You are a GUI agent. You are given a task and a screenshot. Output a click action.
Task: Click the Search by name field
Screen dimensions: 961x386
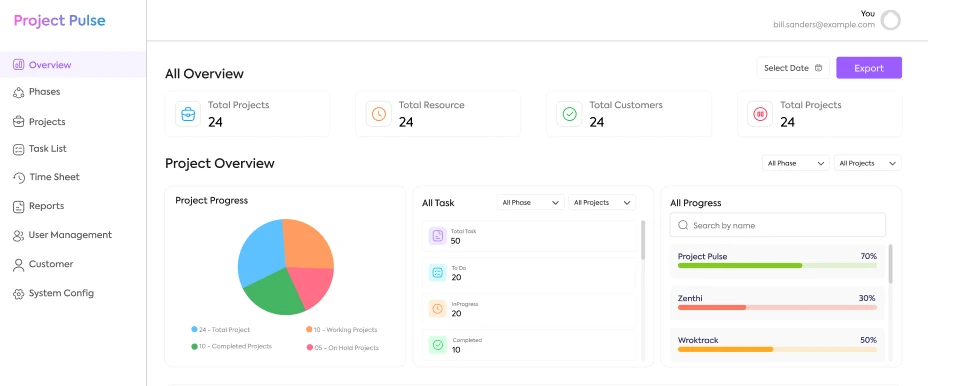coord(777,225)
